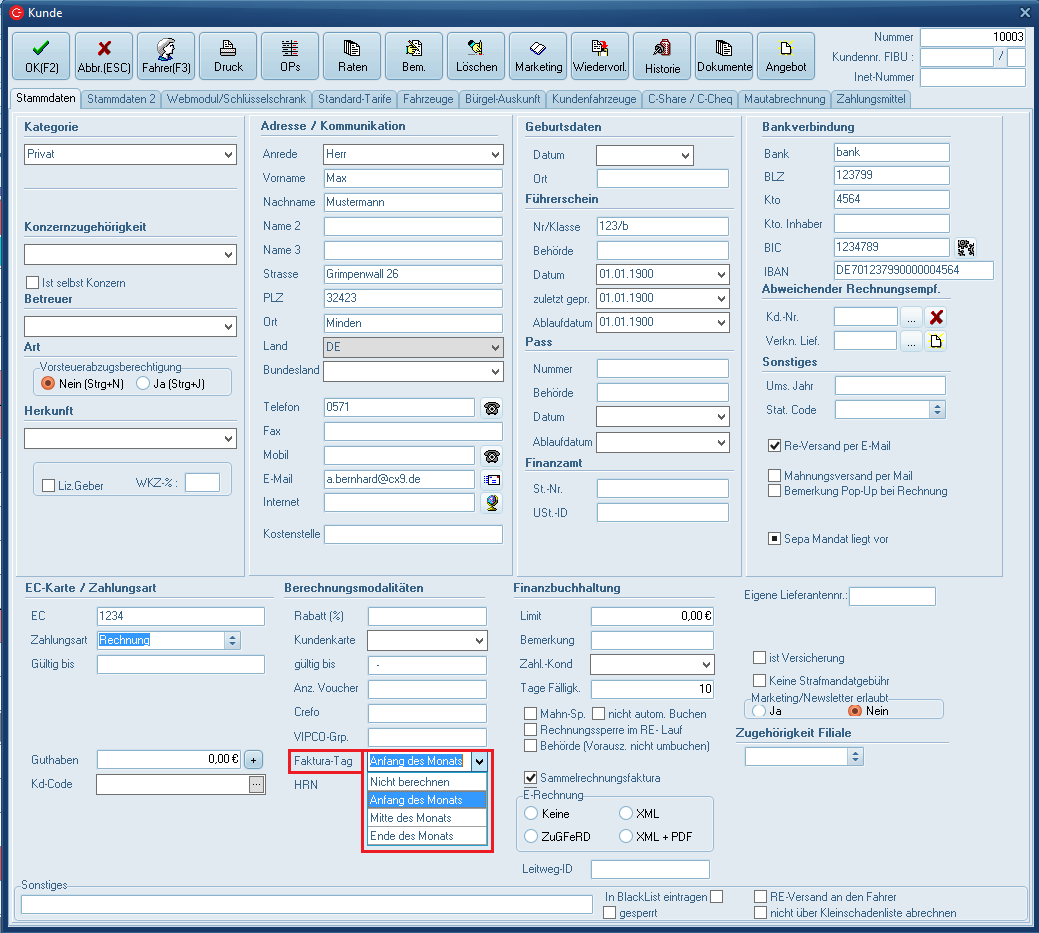Click into the Nachname input field
The image size is (1039, 933).
pos(412,202)
